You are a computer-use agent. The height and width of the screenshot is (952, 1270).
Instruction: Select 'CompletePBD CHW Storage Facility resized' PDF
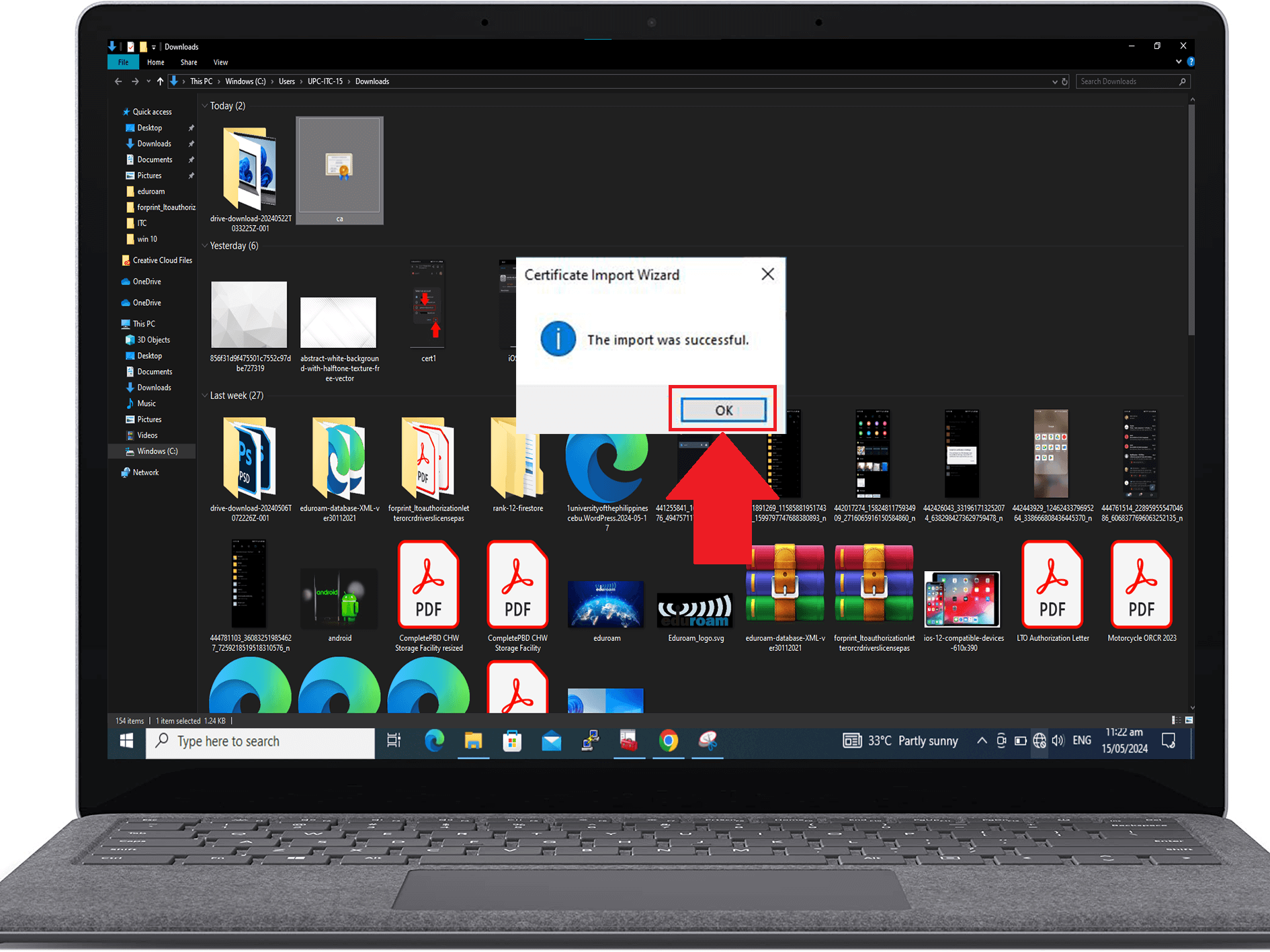click(428, 597)
